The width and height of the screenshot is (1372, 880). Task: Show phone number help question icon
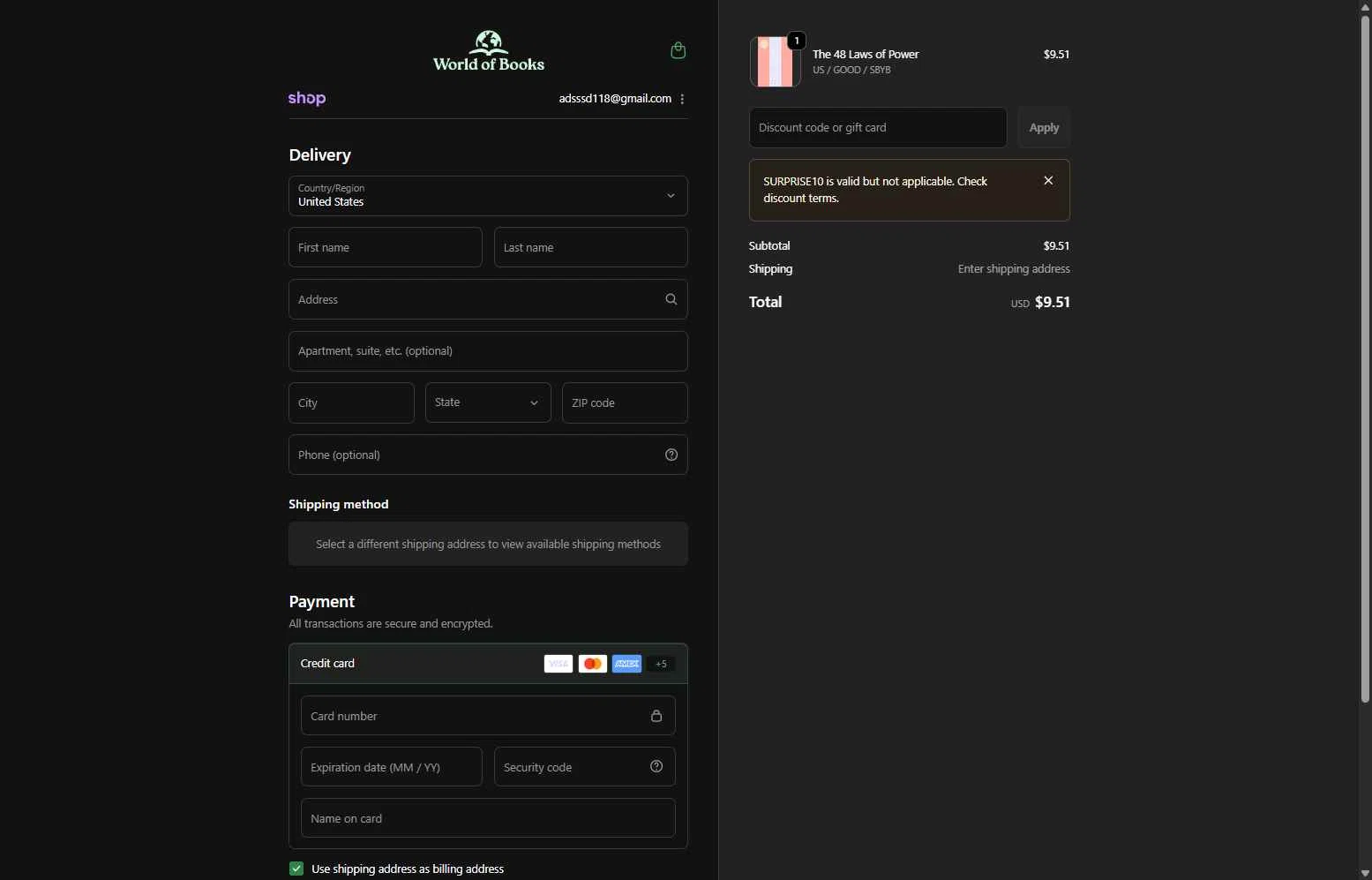pyautogui.click(x=671, y=455)
